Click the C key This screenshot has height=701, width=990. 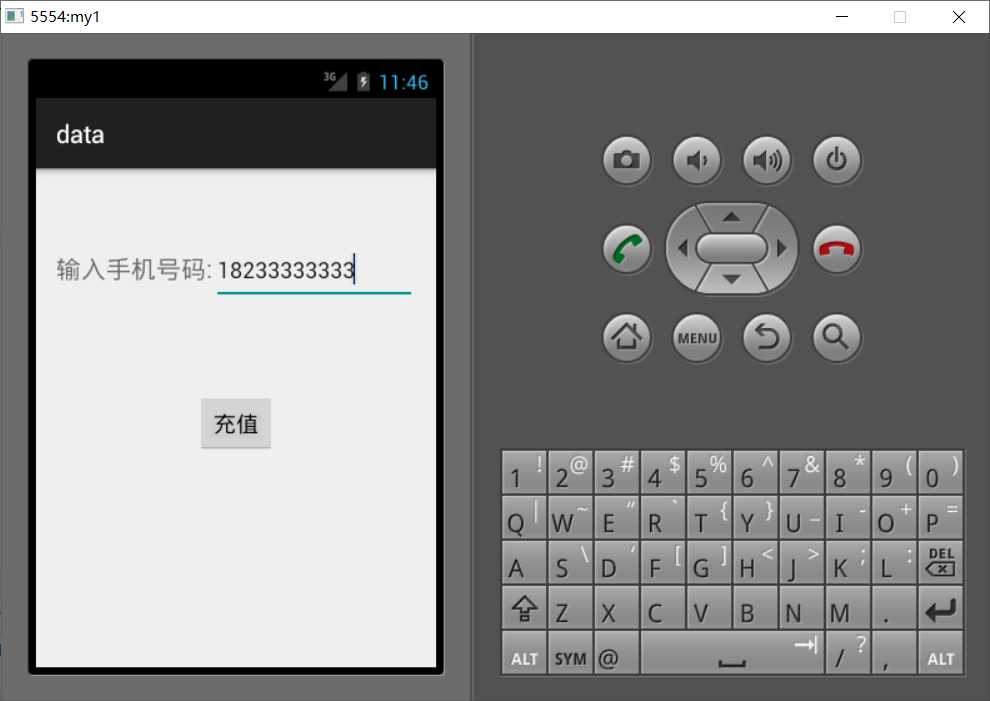tap(663, 608)
